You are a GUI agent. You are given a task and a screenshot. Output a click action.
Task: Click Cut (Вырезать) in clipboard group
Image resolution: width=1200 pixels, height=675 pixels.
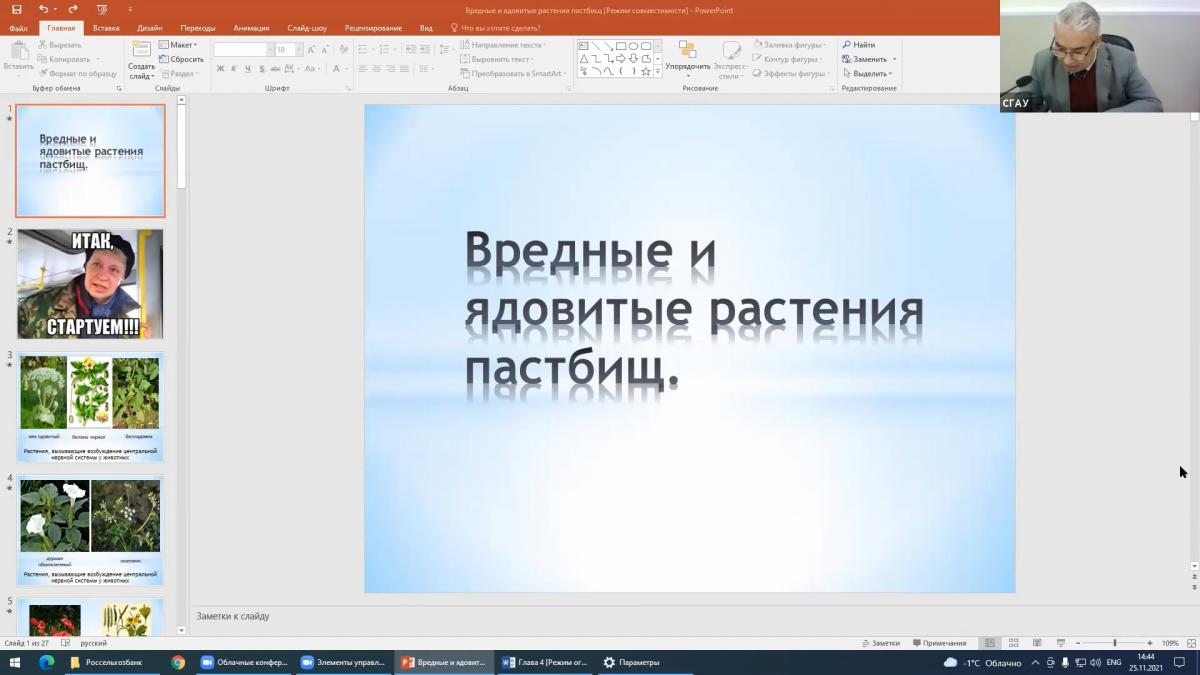click(x=59, y=45)
